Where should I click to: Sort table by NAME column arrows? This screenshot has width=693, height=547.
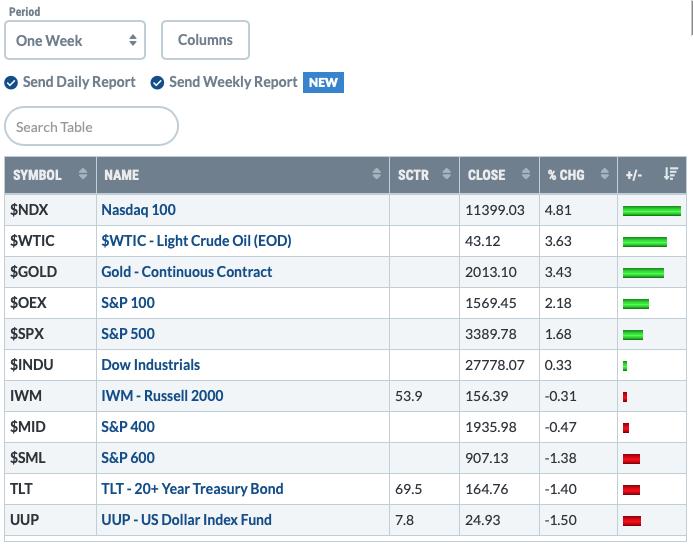[376, 174]
